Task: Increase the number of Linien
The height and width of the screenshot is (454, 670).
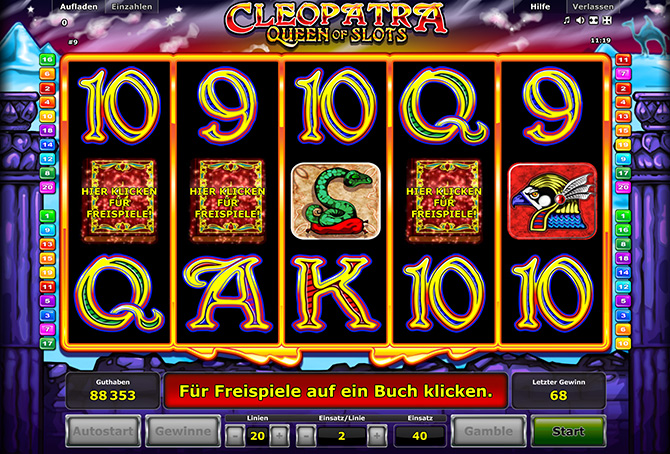Action: [x=279, y=436]
